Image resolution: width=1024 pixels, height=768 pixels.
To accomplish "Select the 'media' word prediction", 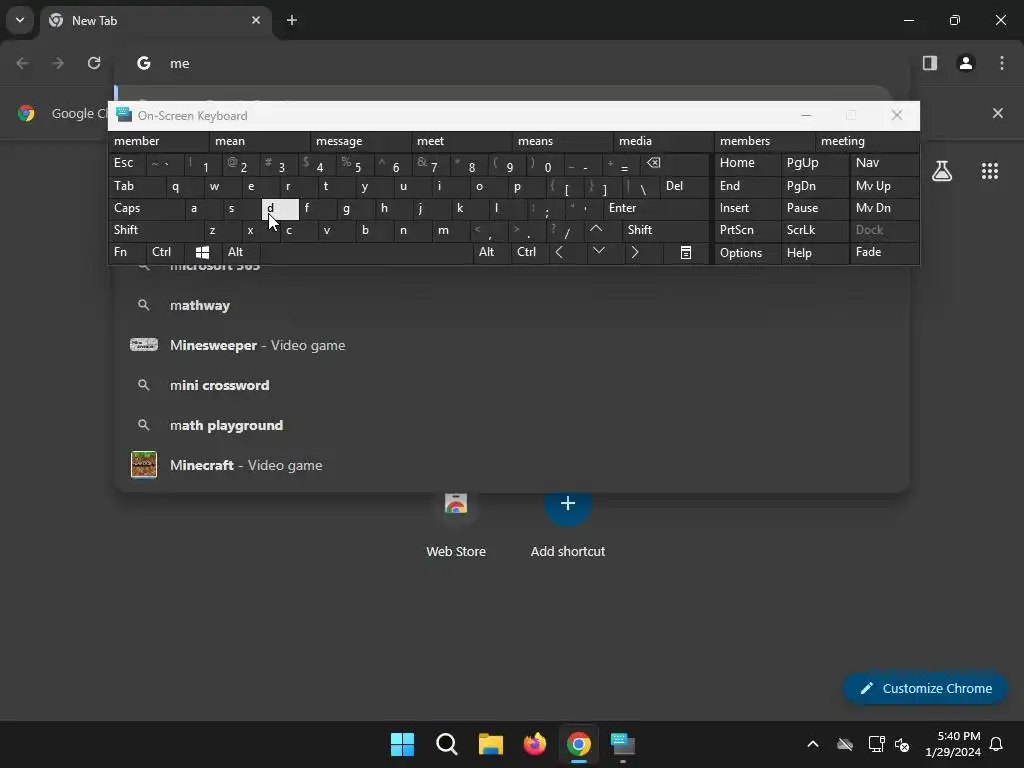I will click(x=664, y=141).
